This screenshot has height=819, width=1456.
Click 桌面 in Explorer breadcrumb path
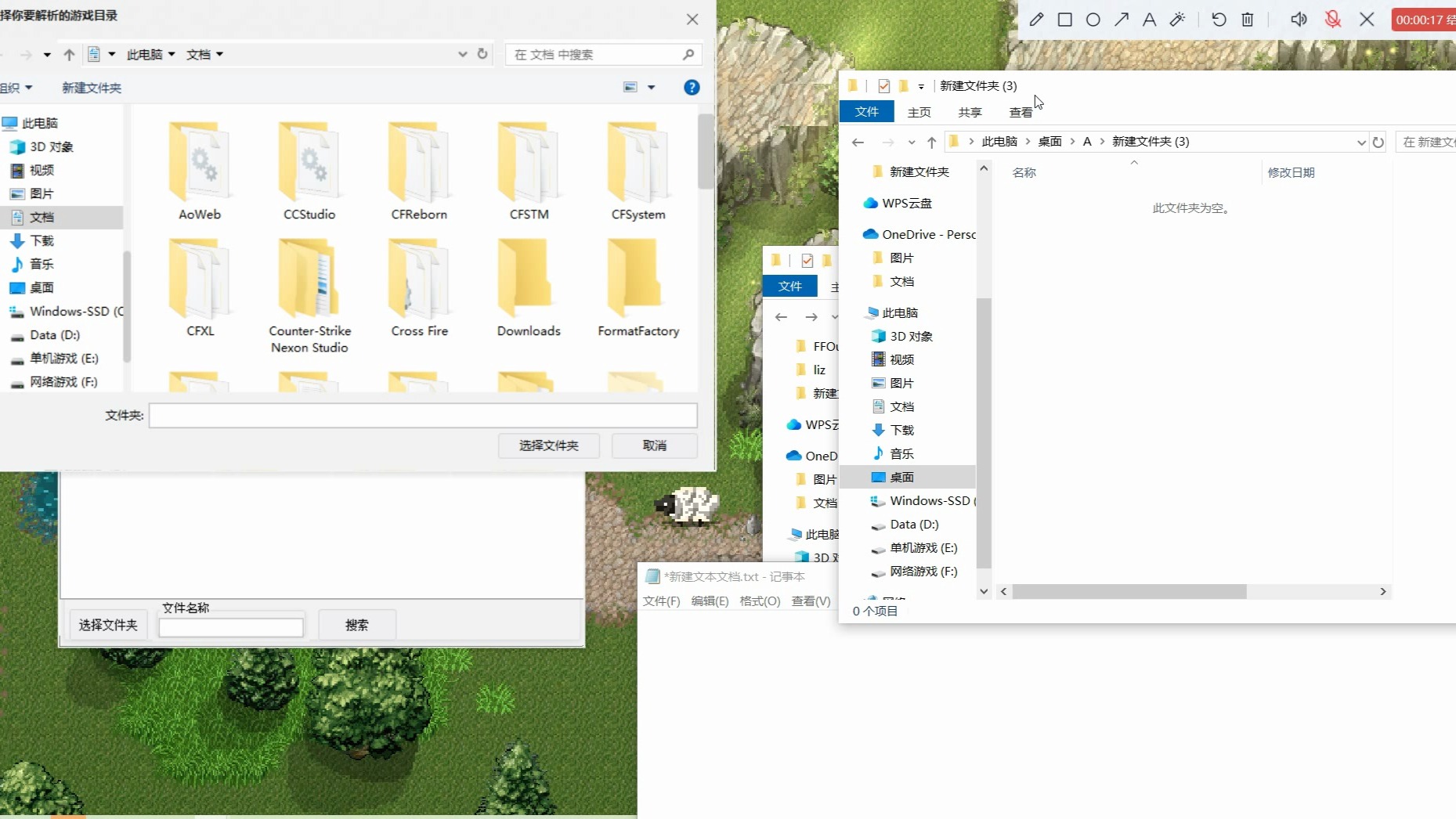[x=1050, y=142]
